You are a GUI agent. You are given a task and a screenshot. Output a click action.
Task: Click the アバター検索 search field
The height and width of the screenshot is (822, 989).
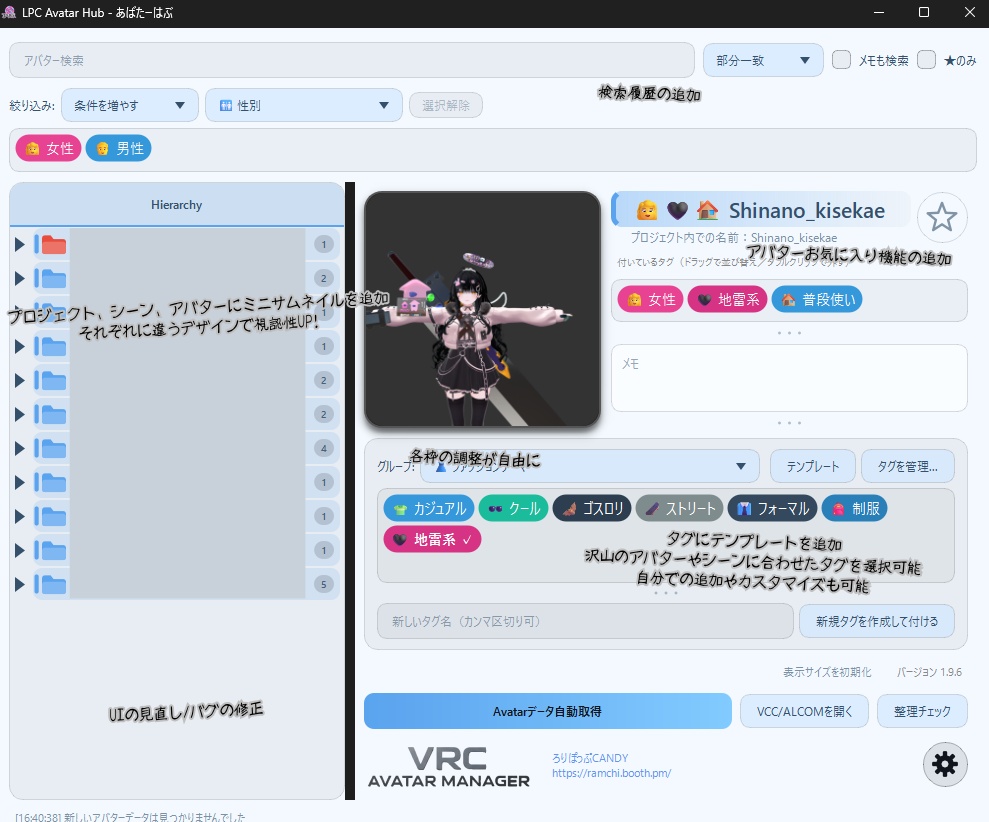pos(352,60)
